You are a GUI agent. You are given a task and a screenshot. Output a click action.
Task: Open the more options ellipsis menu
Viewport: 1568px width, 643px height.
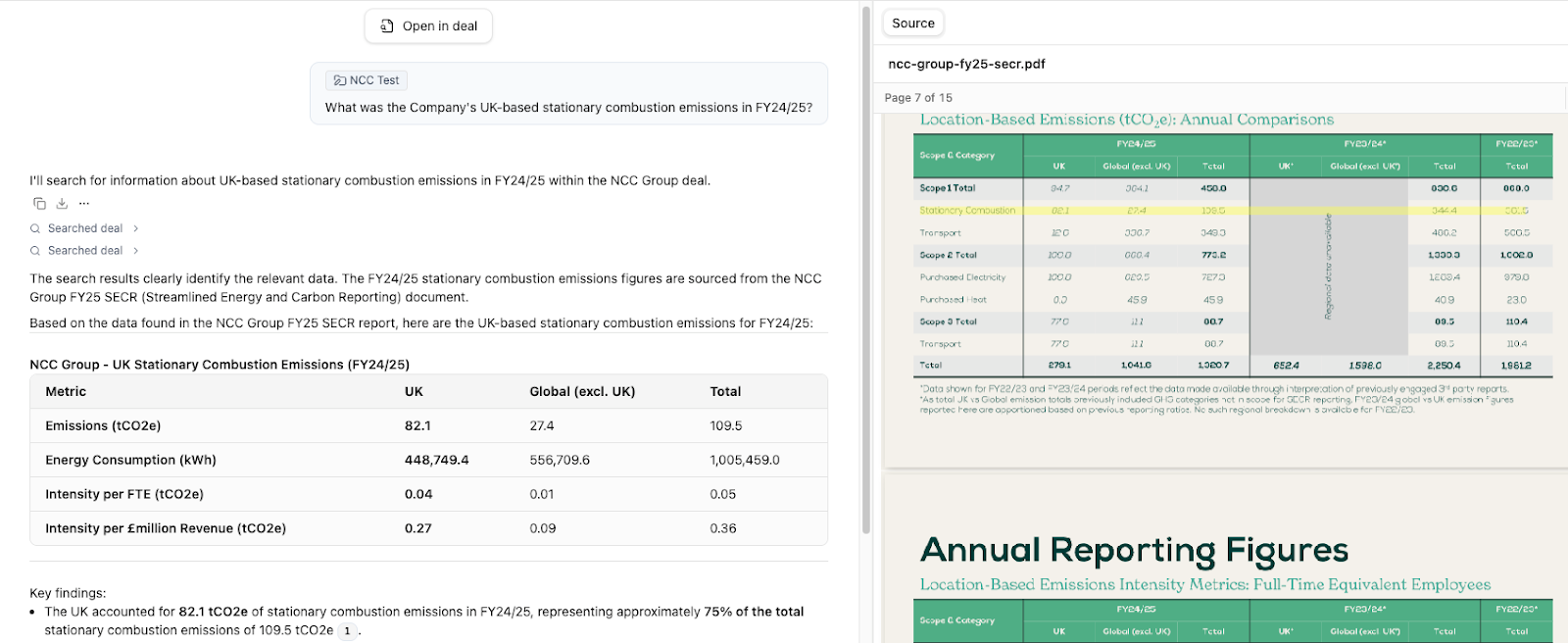point(84,204)
